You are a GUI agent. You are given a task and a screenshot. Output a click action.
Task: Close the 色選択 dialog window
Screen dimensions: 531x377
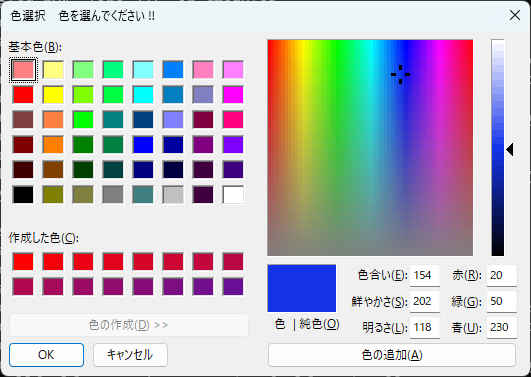click(515, 15)
